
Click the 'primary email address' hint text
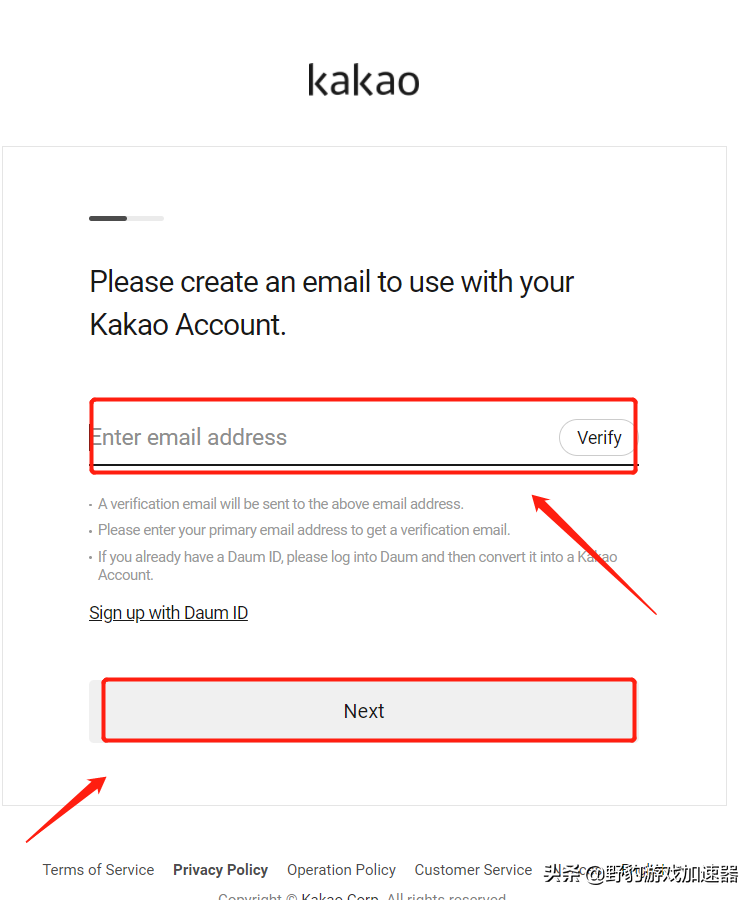click(x=303, y=530)
